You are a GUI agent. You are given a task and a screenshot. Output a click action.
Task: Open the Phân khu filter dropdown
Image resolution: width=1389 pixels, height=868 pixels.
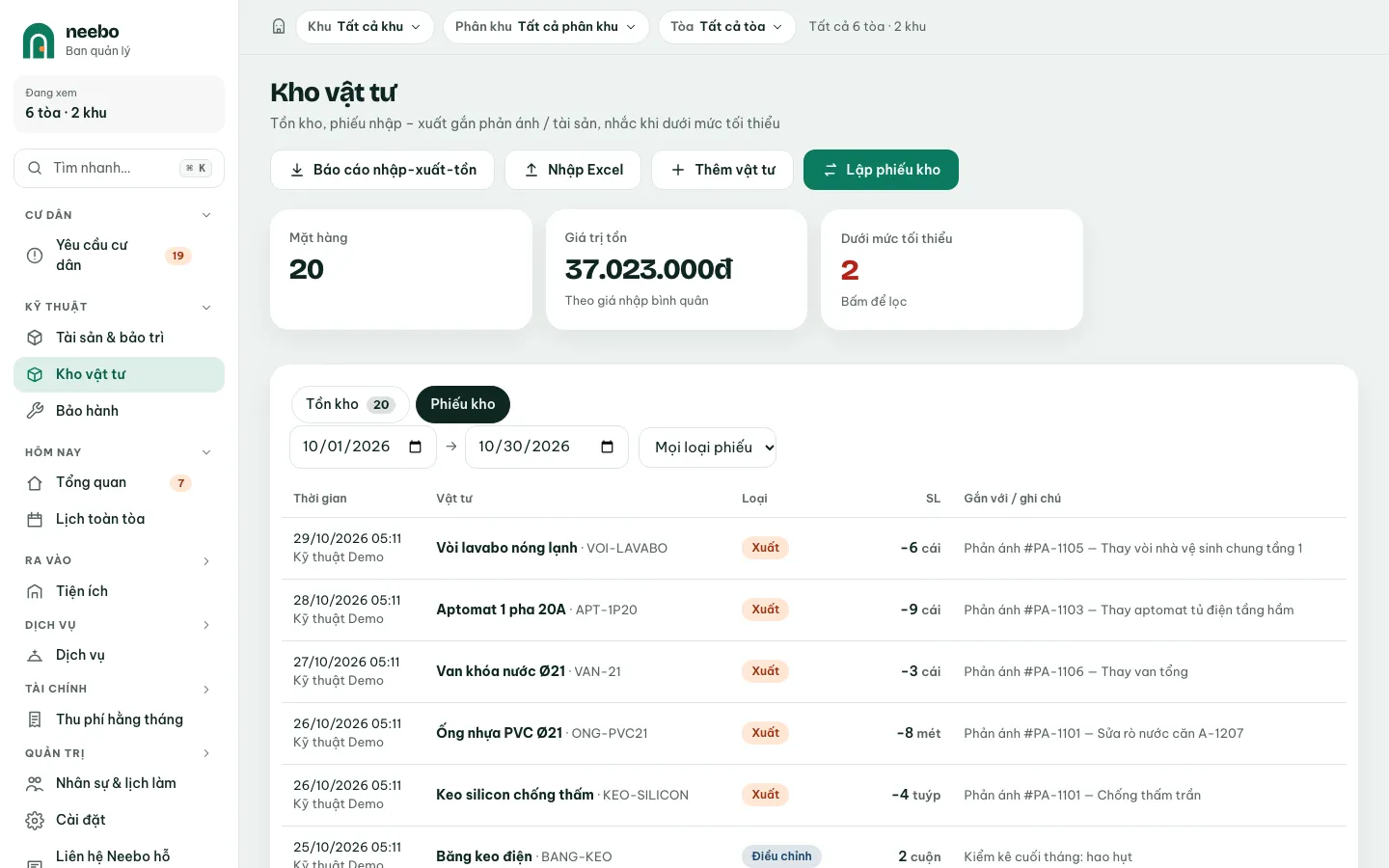pos(546,27)
